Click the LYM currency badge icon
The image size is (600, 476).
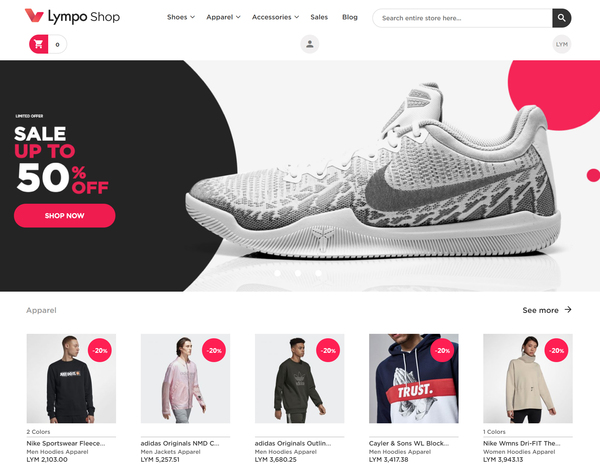(x=562, y=44)
